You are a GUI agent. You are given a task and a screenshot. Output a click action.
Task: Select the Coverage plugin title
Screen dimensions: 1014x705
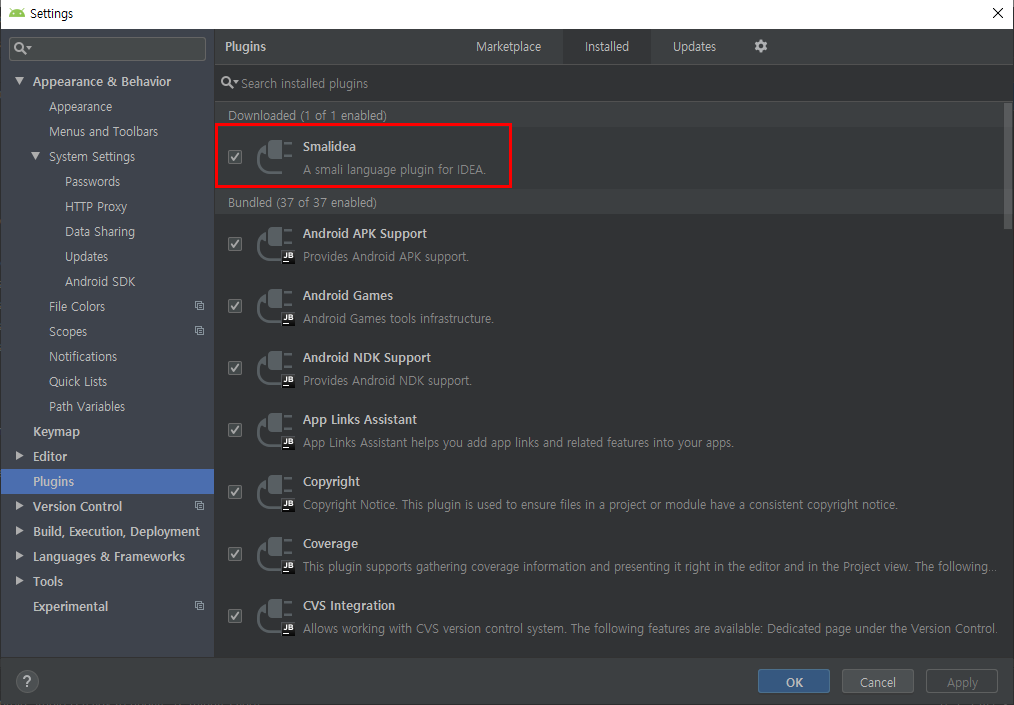click(x=330, y=543)
